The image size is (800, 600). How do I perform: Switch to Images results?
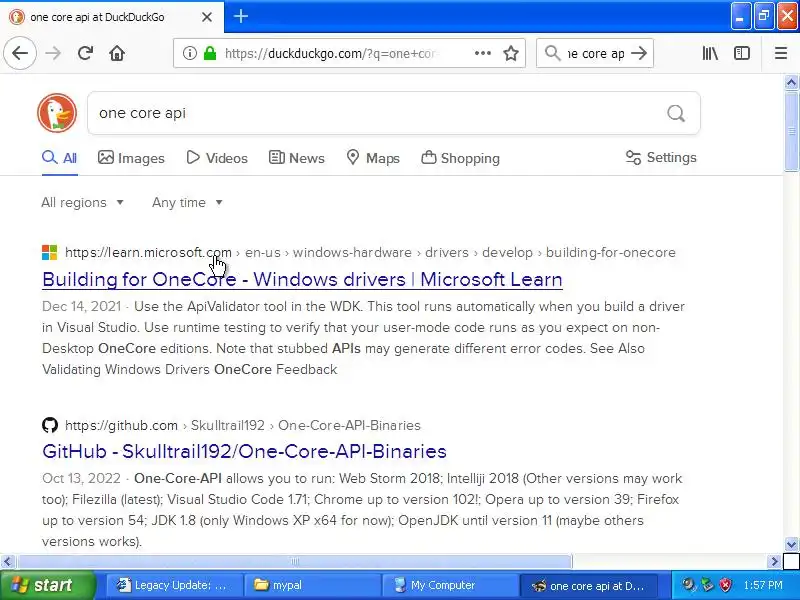point(131,158)
